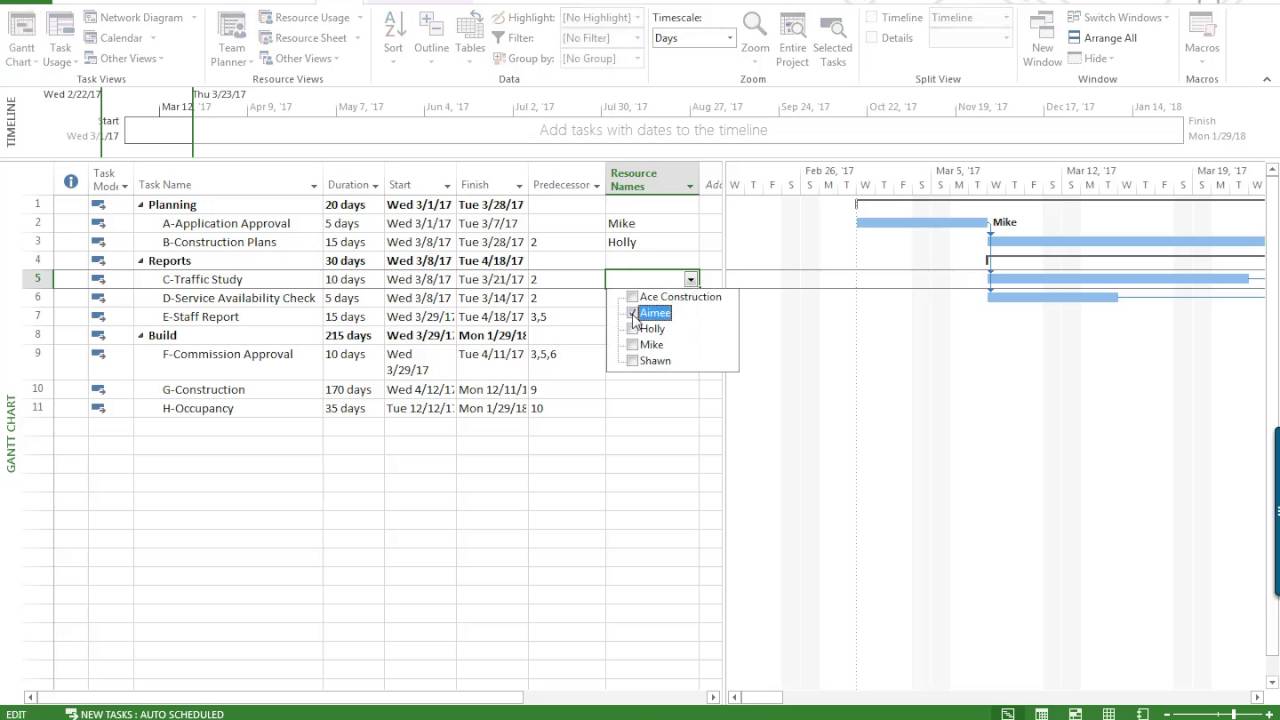Image resolution: width=1280 pixels, height=720 pixels.
Task: Select the C-Traffic Study task name cell
Action: coord(228,280)
